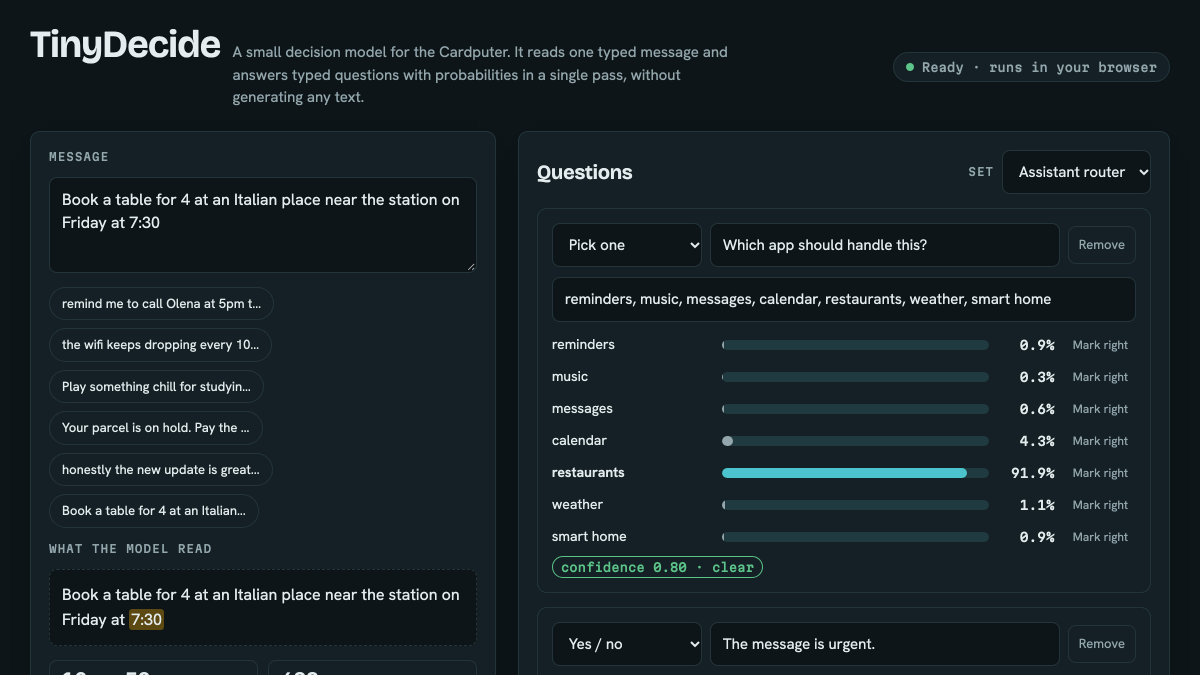
Task: Edit the "Which app should handle this?" field
Action: tap(885, 245)
